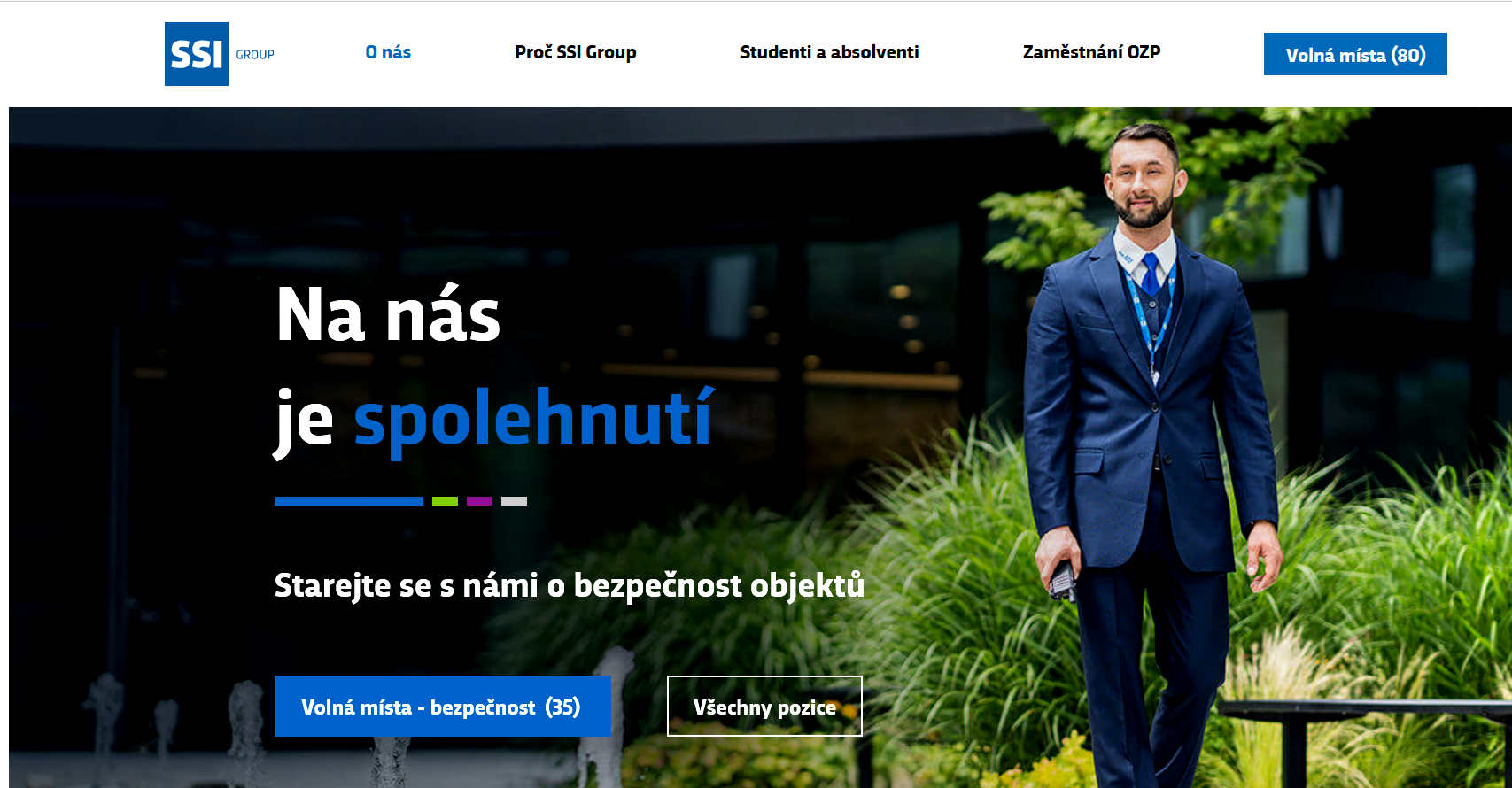
Task: Click the green bar segment
Action: pos(445,501)
